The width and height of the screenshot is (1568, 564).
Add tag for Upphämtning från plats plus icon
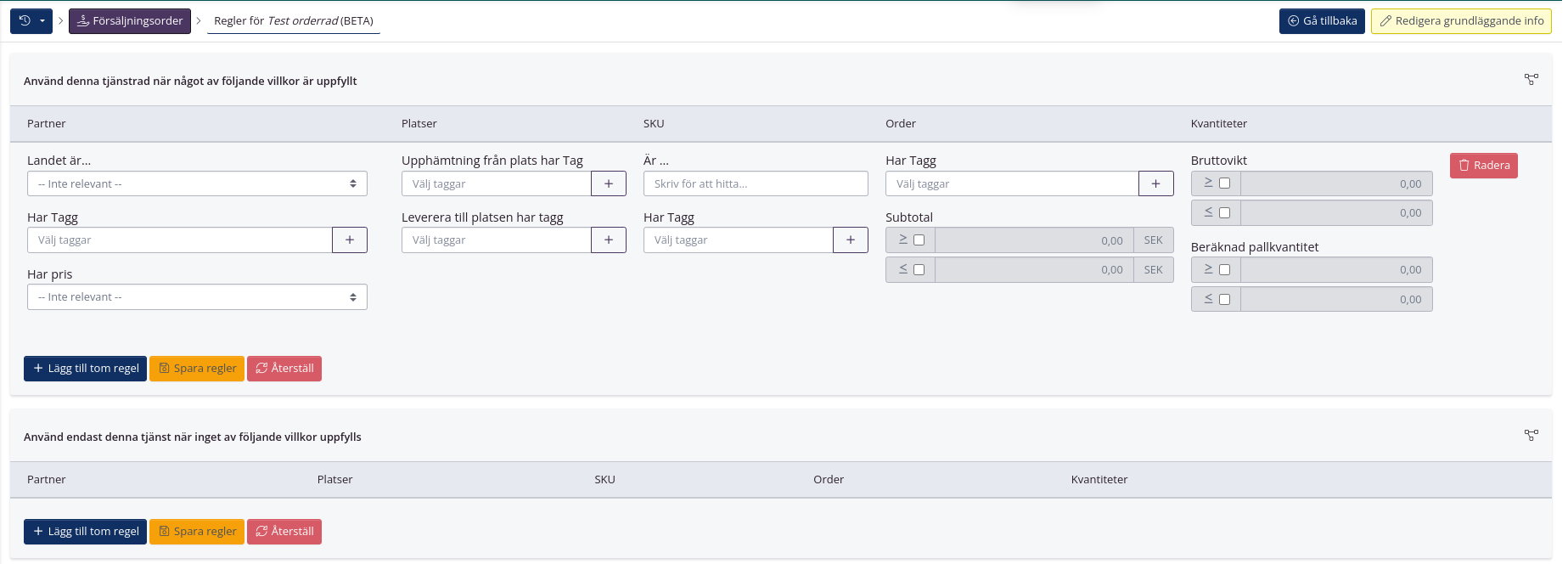[x=609, y=184]
